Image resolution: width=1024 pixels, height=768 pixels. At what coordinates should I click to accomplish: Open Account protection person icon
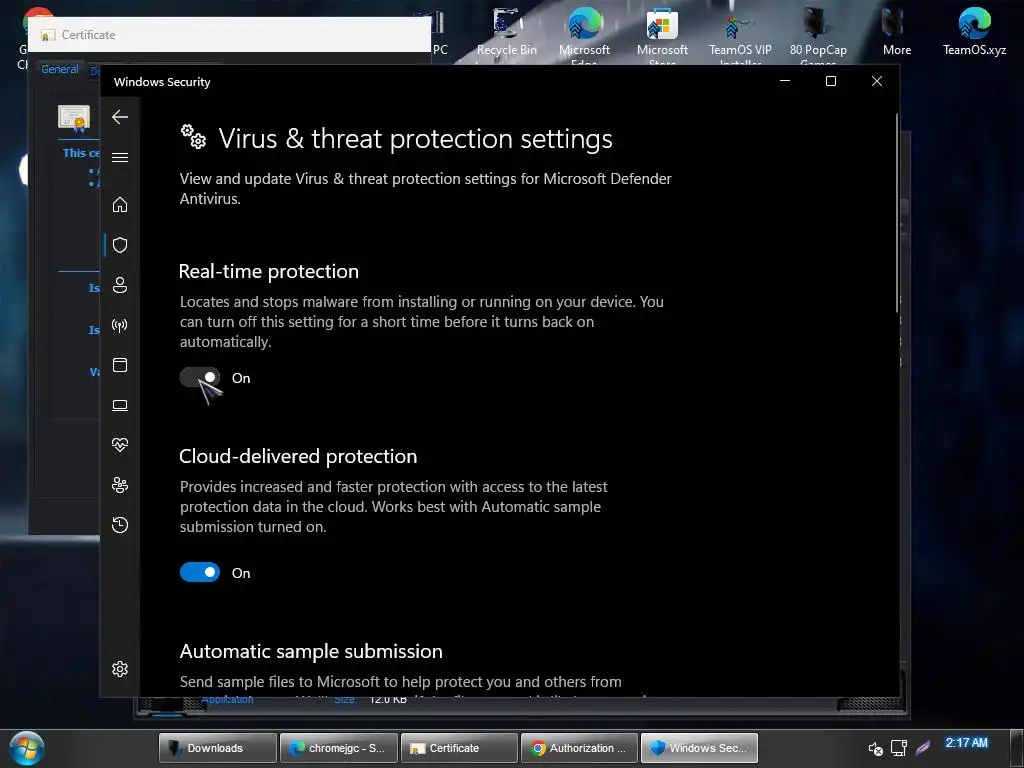tap(120, 285)
